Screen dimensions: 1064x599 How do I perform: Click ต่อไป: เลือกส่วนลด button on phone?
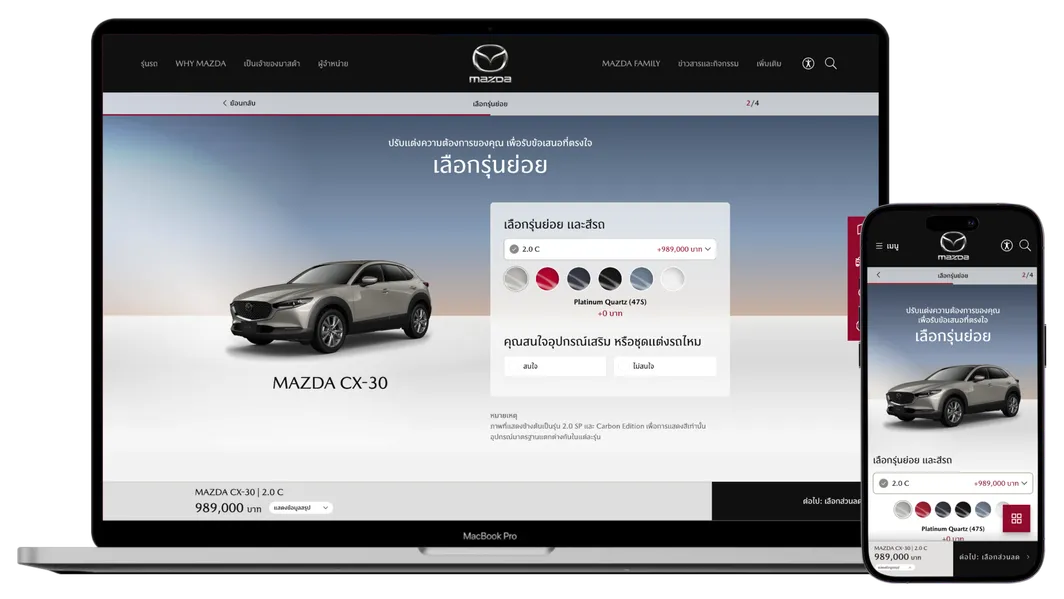click(x=995, y=557)
